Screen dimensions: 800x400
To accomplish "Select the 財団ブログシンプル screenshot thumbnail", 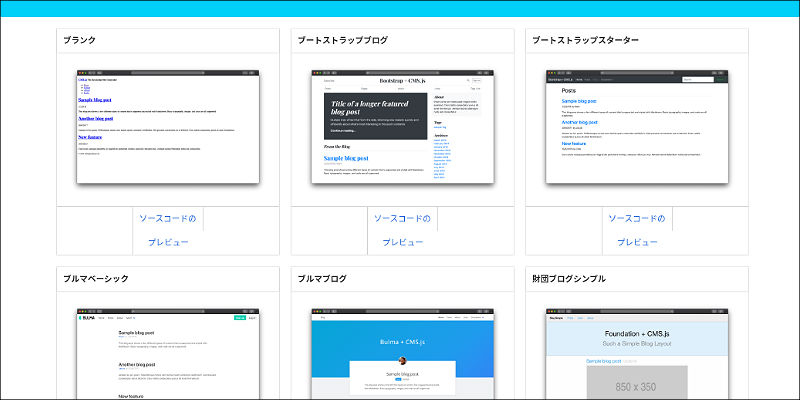I will click(637, 354).
